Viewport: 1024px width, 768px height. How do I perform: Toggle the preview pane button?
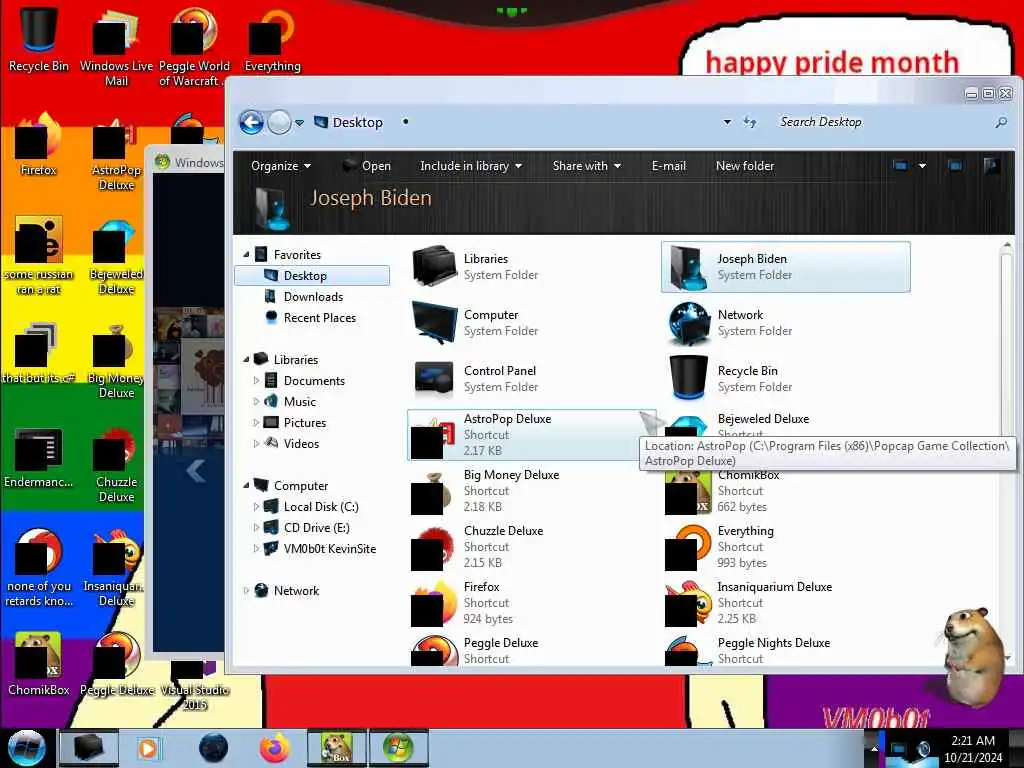coord(955,166)
